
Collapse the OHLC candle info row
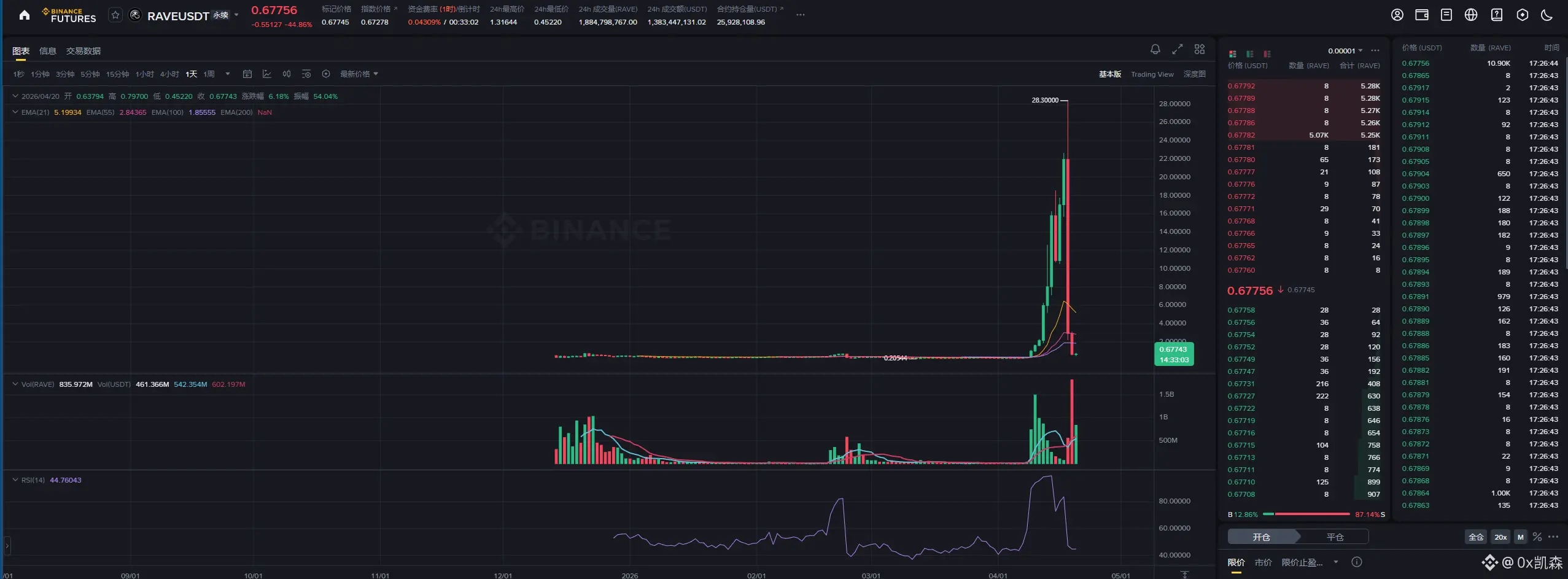[15, 96]
